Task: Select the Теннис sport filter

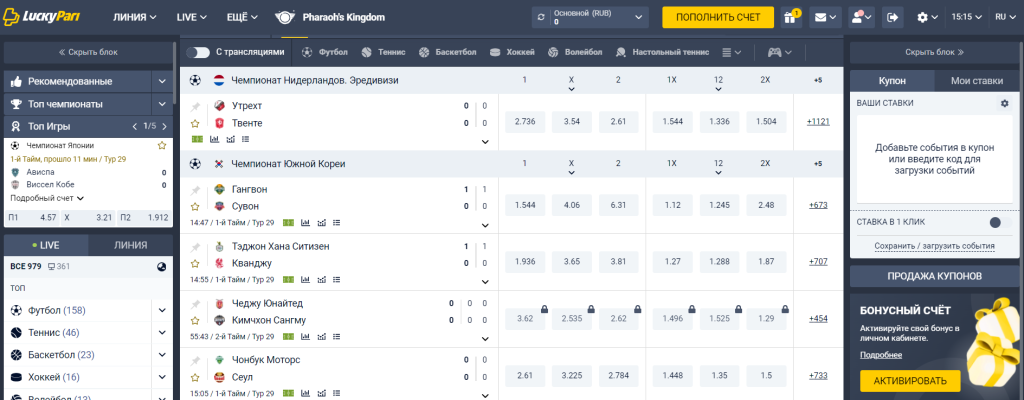Action: (x=383, y=52)
